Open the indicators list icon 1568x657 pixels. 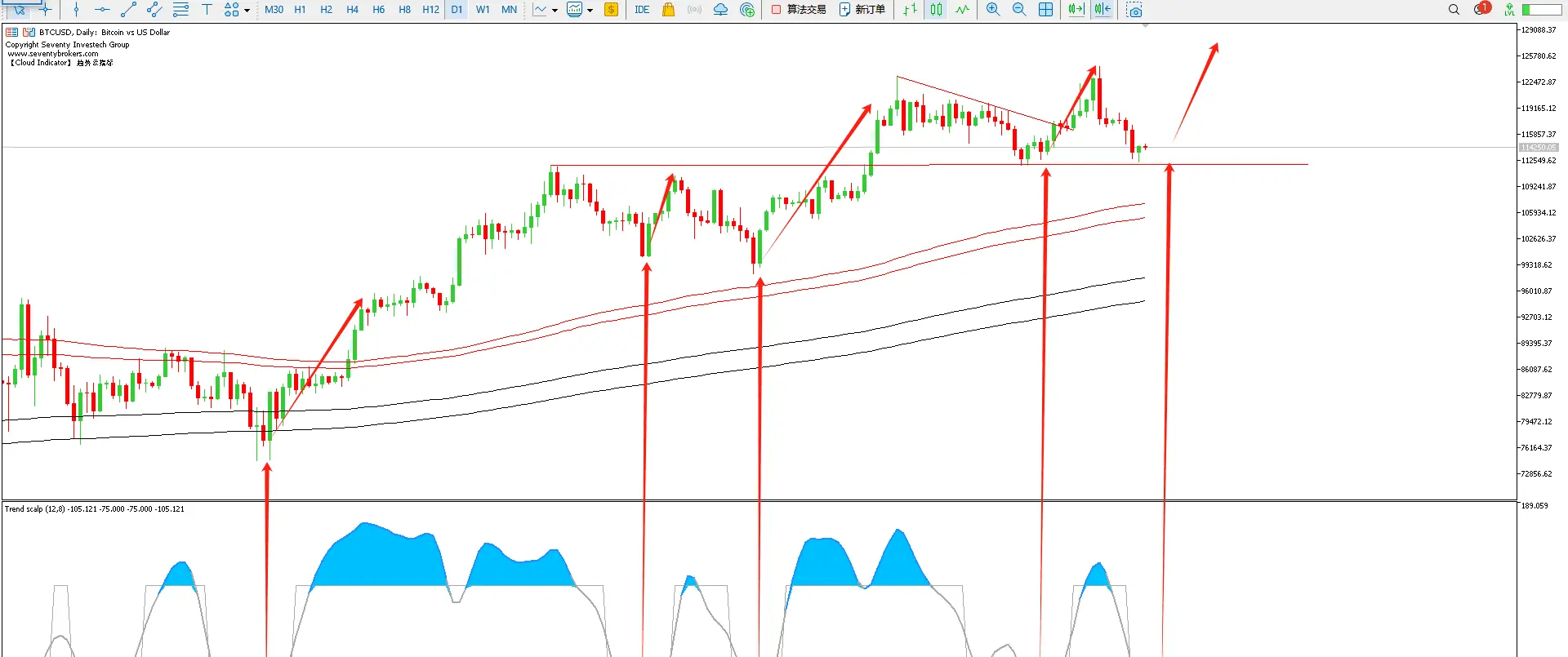point(540,10)
